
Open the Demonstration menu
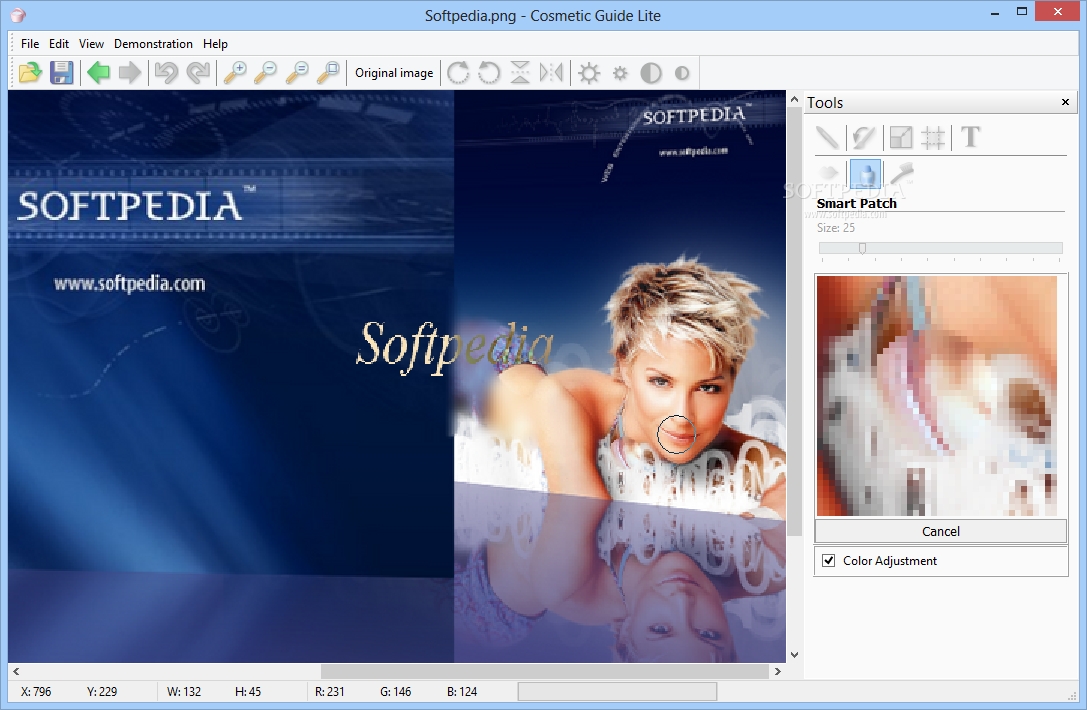pos(153,44)
